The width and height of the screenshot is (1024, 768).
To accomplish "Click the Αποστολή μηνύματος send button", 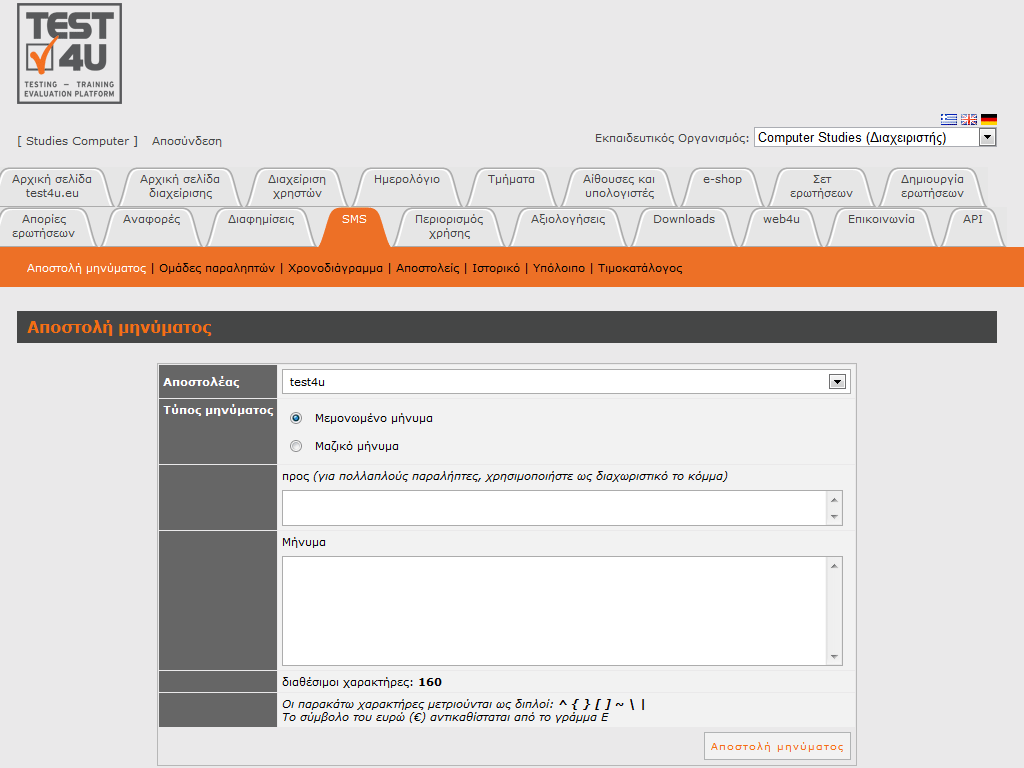I will (x=777, y=746).
